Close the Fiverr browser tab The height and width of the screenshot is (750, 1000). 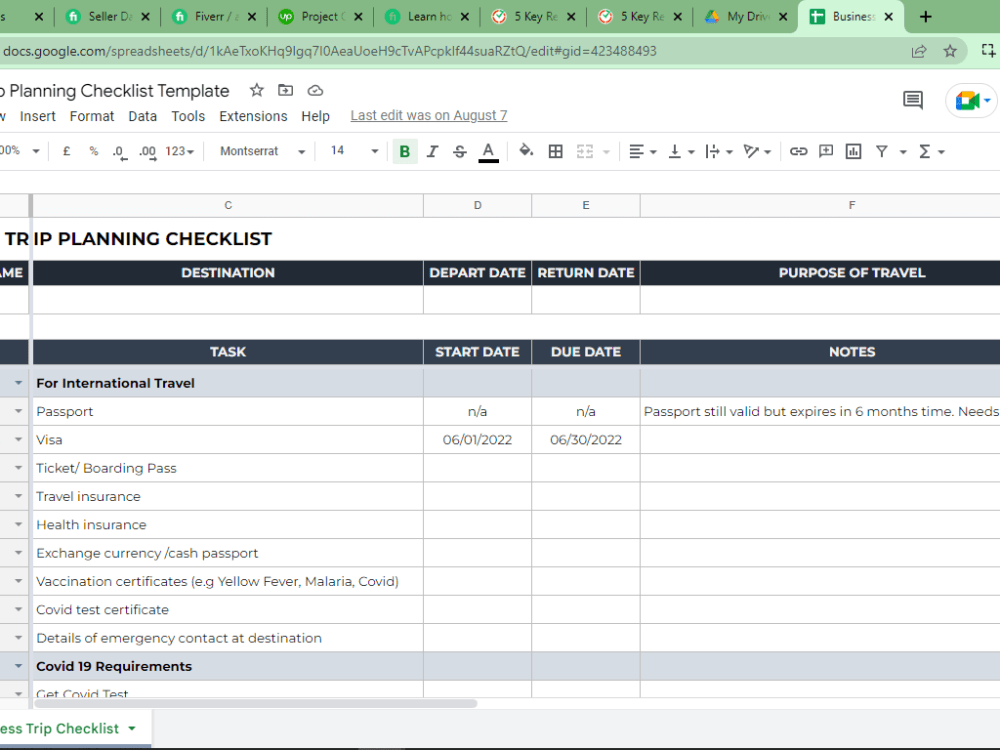[252, 17]
